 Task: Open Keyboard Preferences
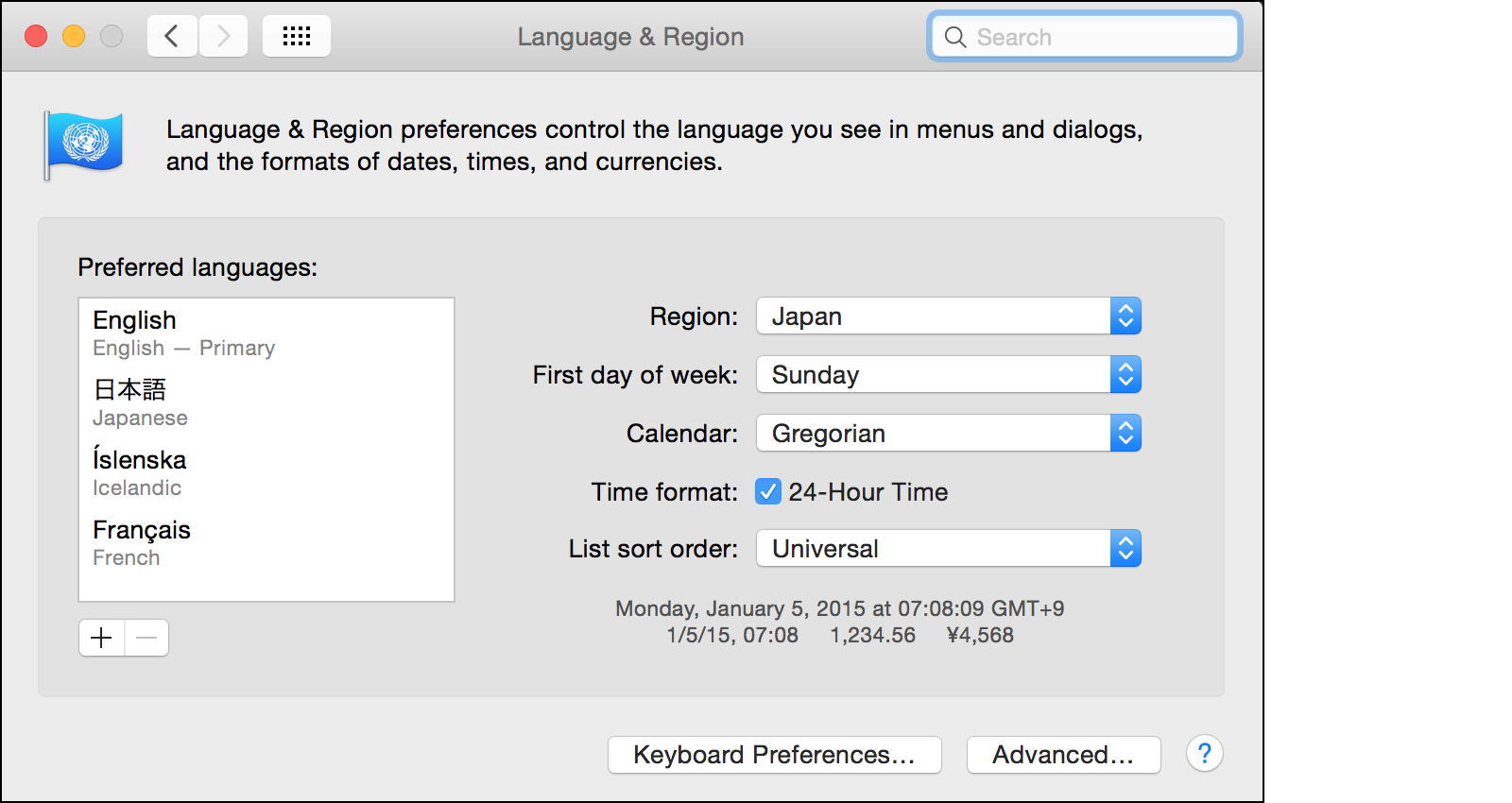click(x=774, y=755)
